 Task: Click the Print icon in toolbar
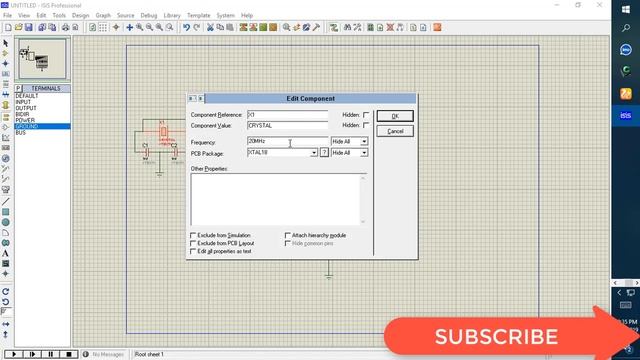click(x=65, y=27)
